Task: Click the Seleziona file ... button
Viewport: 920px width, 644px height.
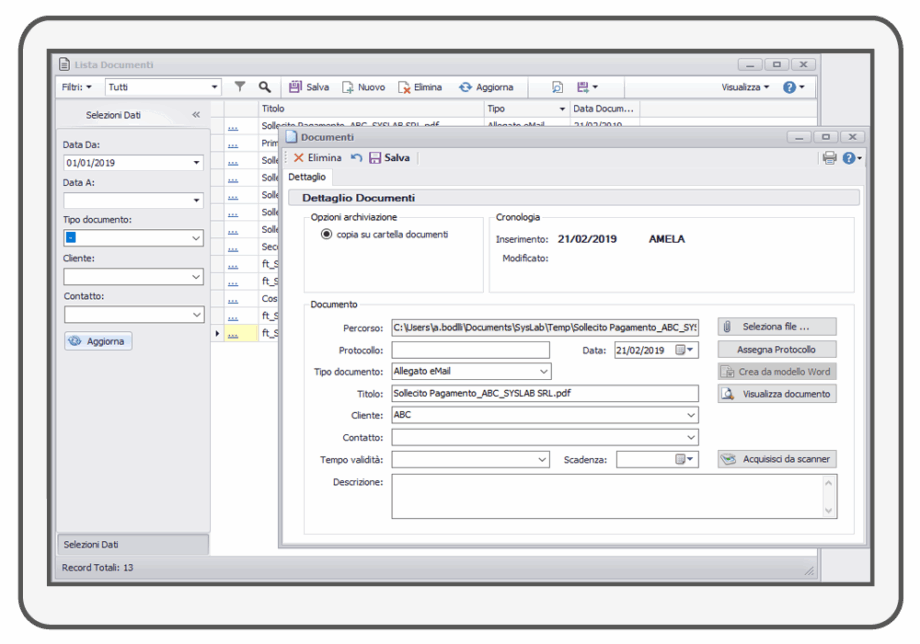Action: (777, 327)
